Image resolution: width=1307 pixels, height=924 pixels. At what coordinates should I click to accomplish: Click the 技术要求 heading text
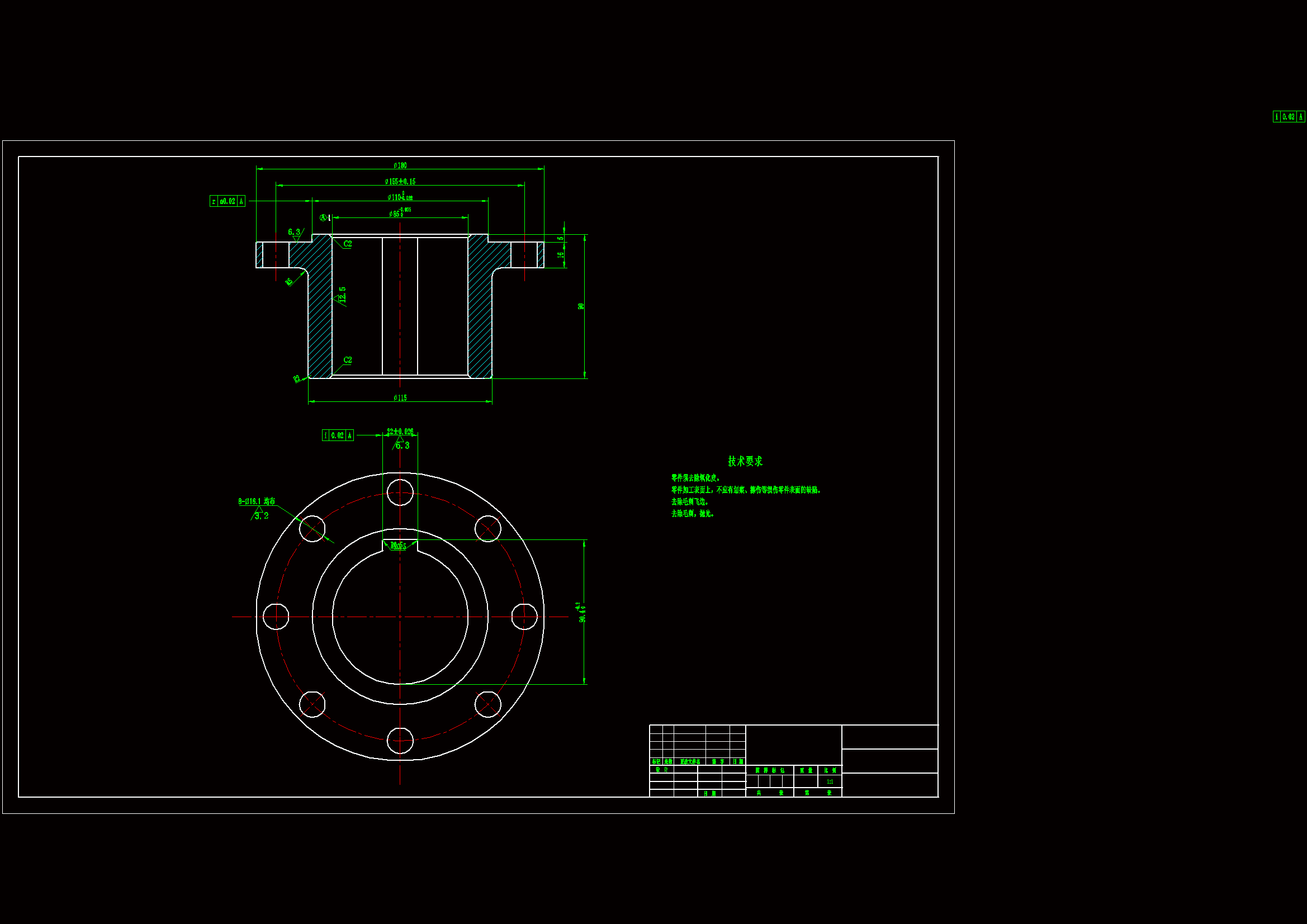coord(745,461)
